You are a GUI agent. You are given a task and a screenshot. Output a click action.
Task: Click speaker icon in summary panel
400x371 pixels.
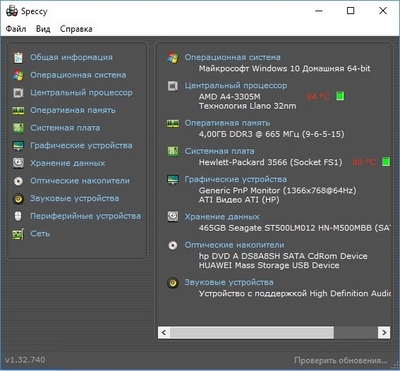173,283
